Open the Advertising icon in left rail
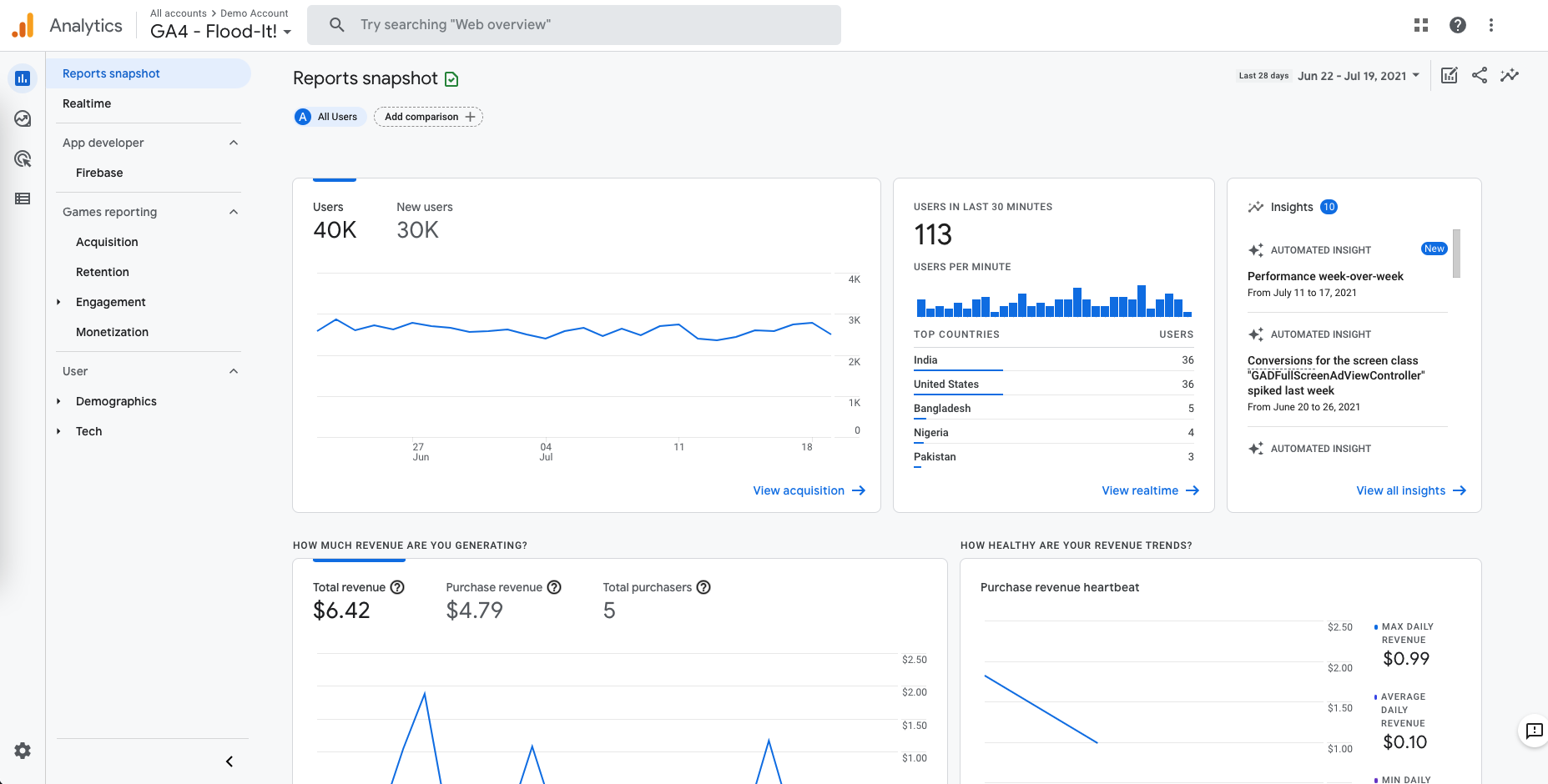 coord(23,158)
